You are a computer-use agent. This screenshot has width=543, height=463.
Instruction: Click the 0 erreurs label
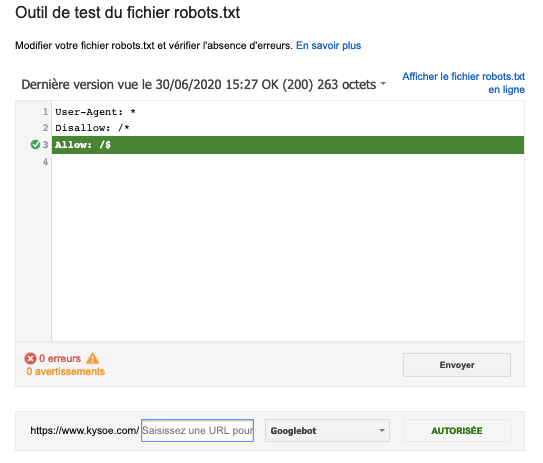(60, 358)
